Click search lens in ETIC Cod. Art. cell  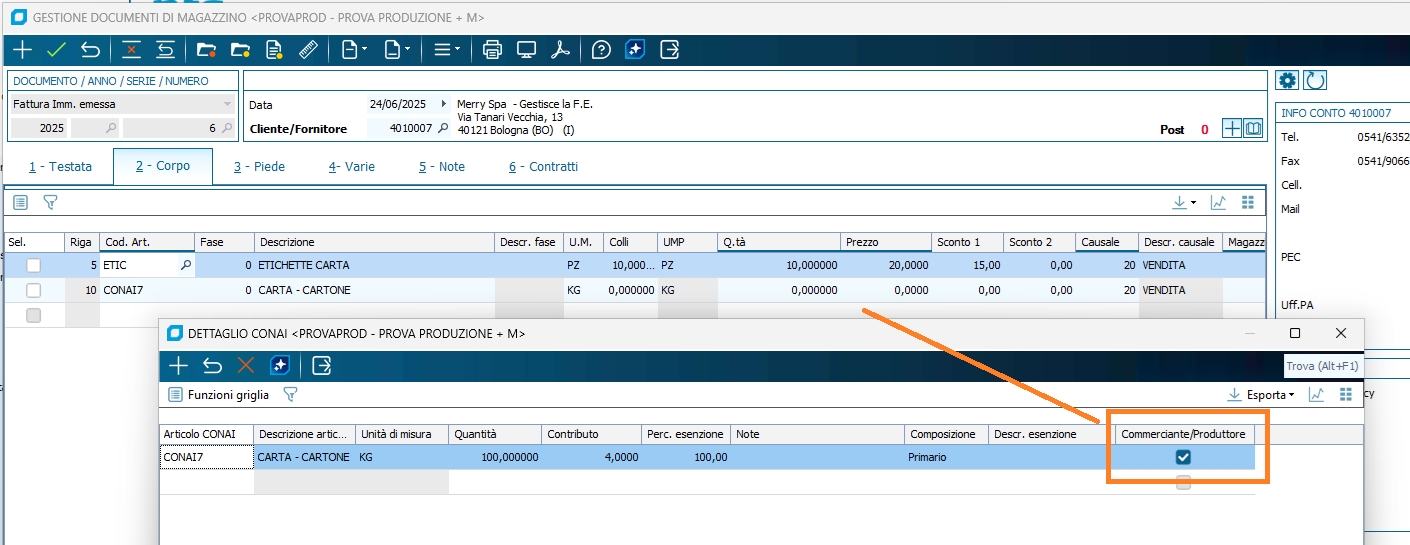(x=185, y=265)
